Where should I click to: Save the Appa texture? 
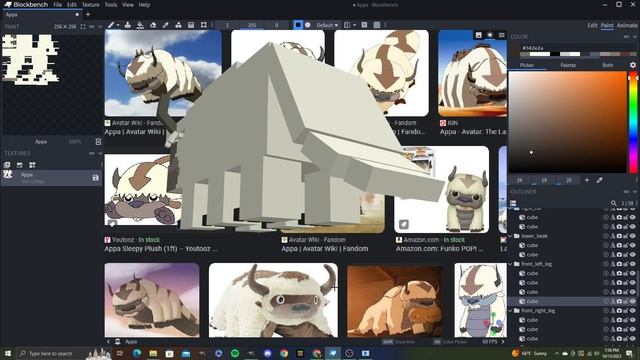coord(96,178)
